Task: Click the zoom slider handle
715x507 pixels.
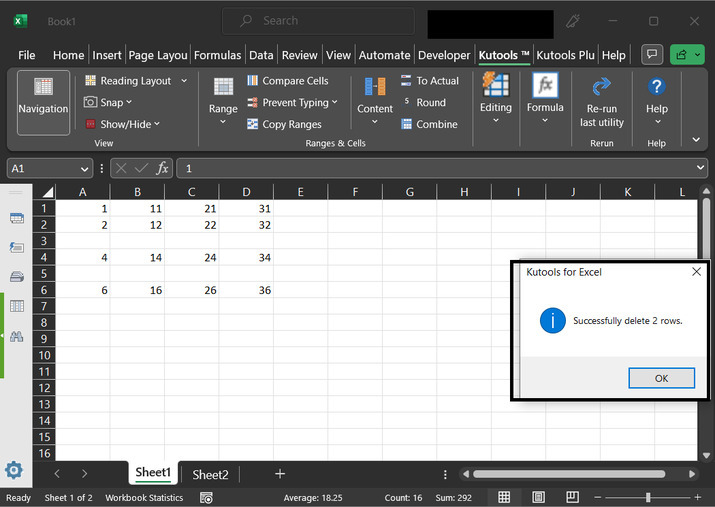Action: [648, 497]
